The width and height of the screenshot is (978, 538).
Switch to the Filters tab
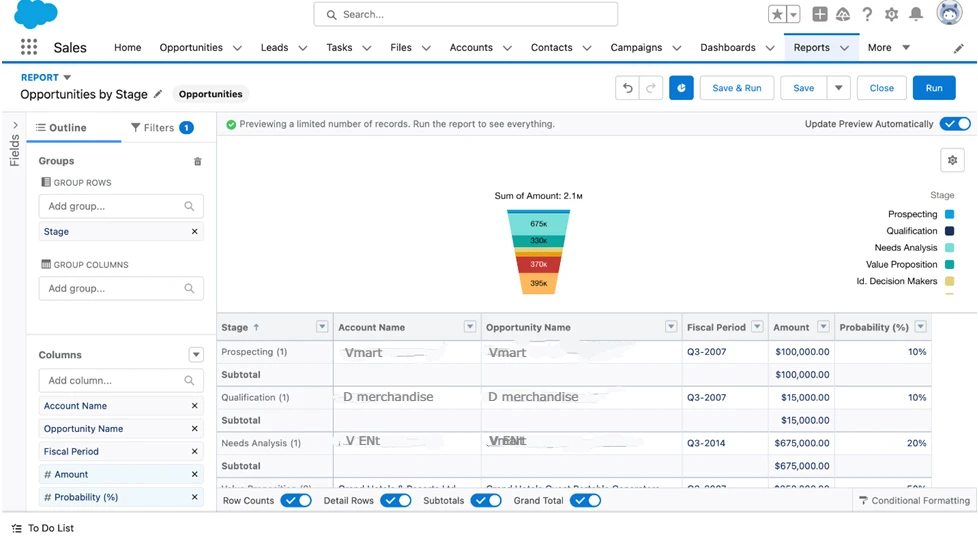[162, 128]
